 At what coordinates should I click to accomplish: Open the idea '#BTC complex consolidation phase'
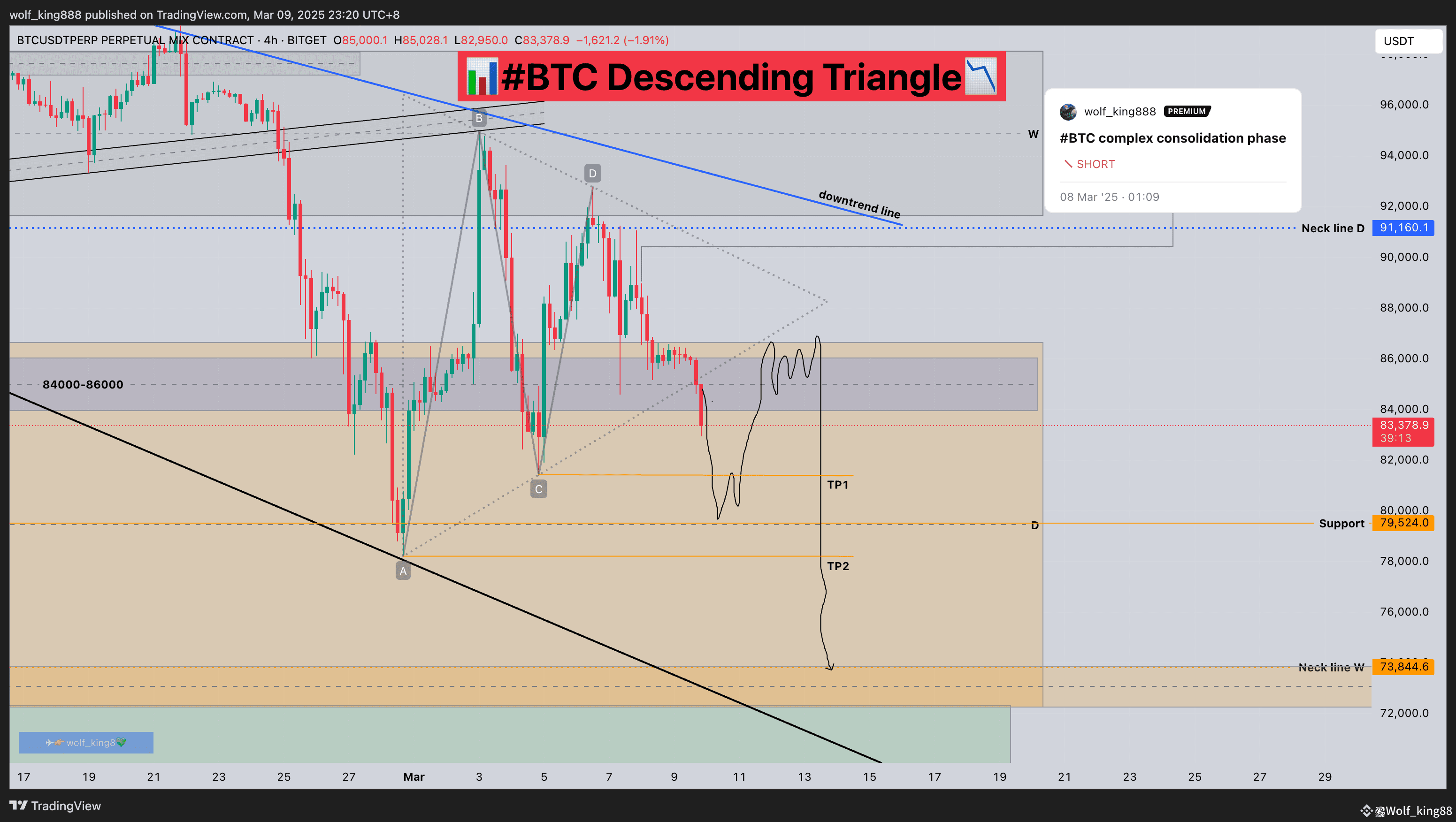coord(1172,137)
